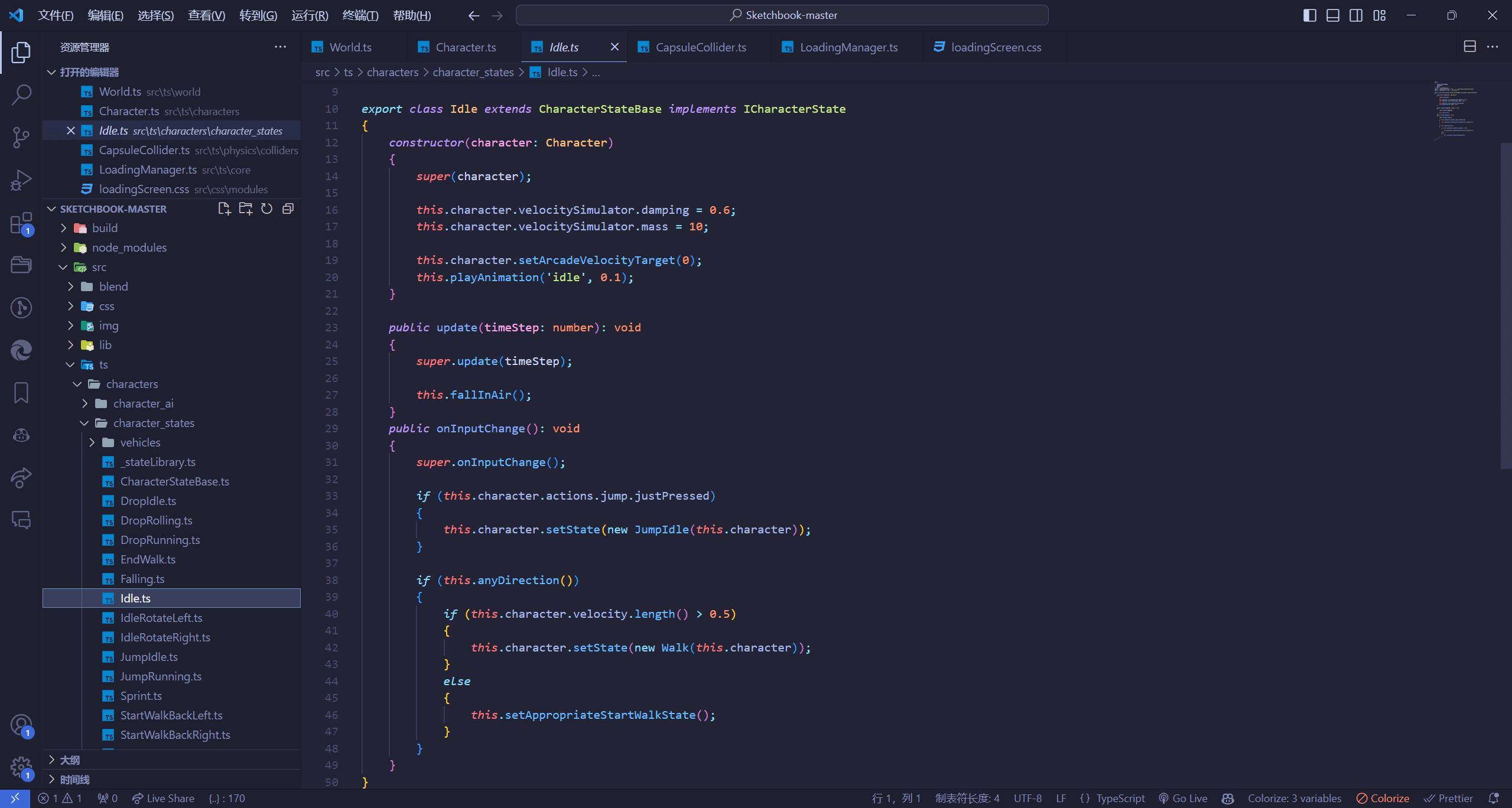1512x808 pixels.
Task: Close the Idle.ts tab
Action: coord(614,47)
